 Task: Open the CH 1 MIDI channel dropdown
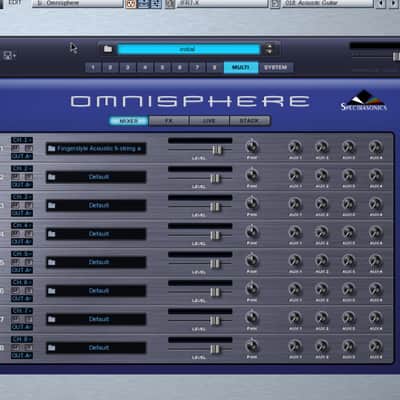[x=22, y=140]
